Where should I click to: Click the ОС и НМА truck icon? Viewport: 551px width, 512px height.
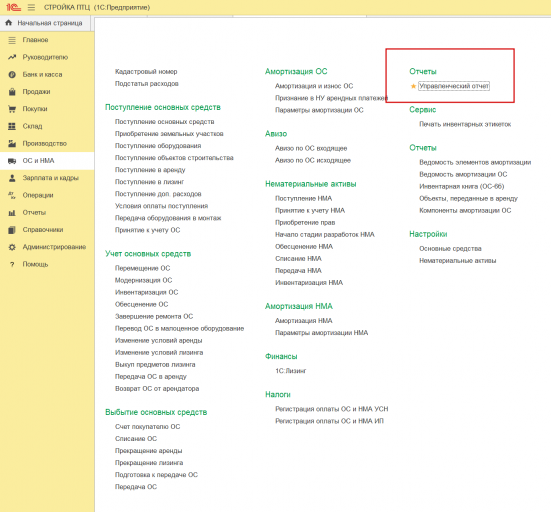click(x=12, y=161)
